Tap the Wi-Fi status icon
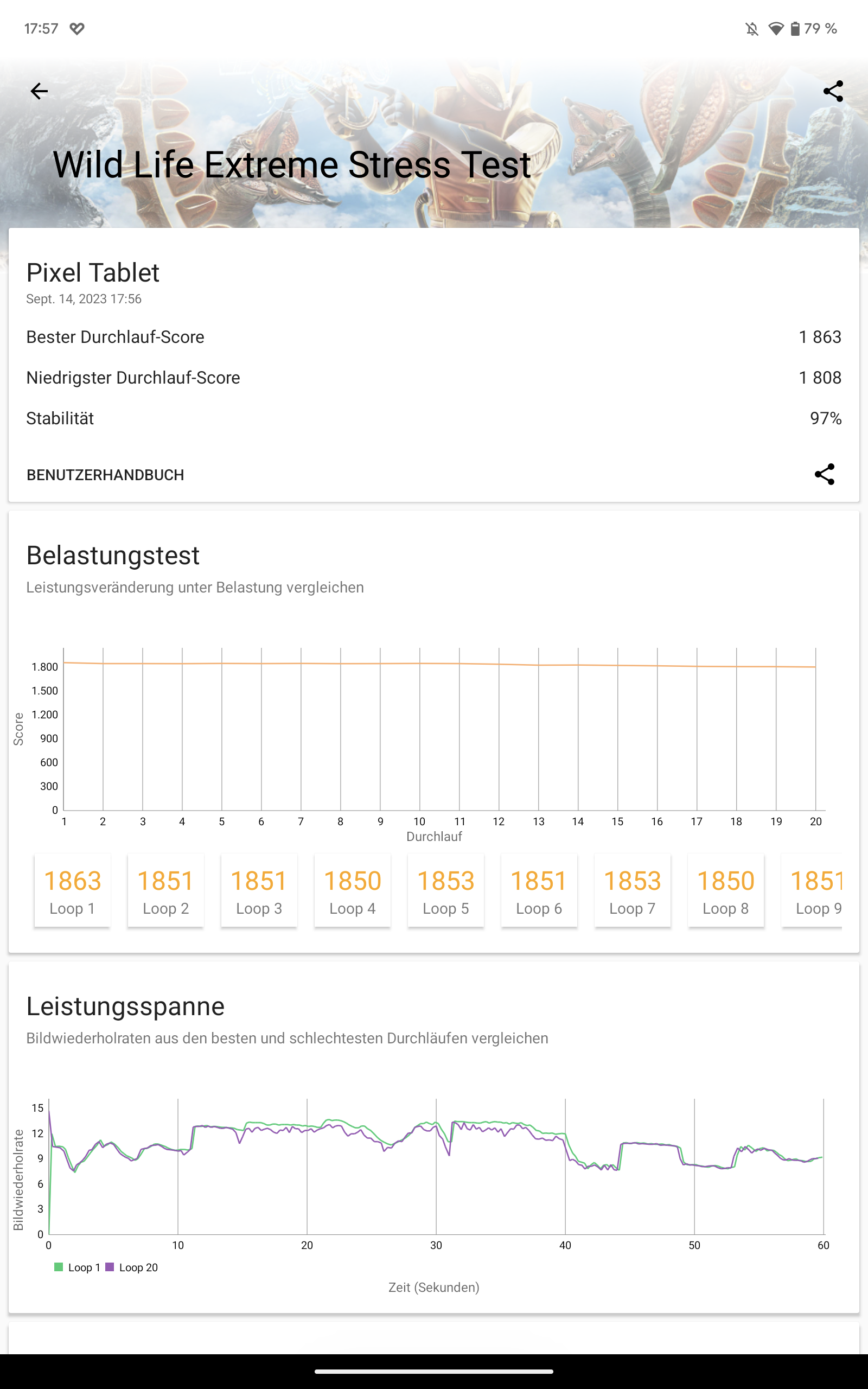This screenshot has height=1389, width=868. pos(776,29)
